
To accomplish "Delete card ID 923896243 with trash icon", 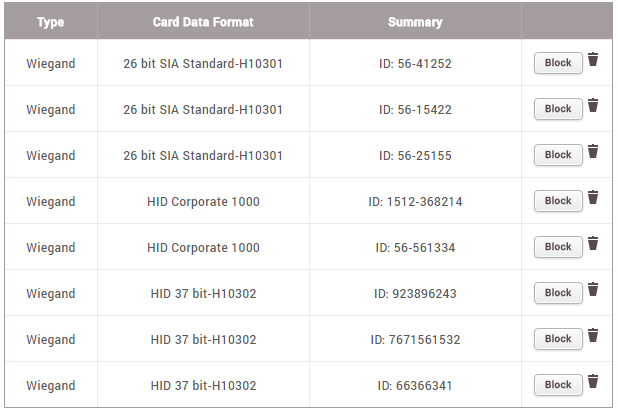I will [593, 290].
